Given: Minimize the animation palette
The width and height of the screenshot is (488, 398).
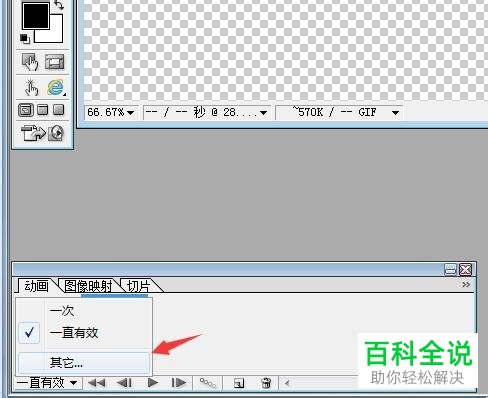Looking at the screenshot, I should click(450, 269).
